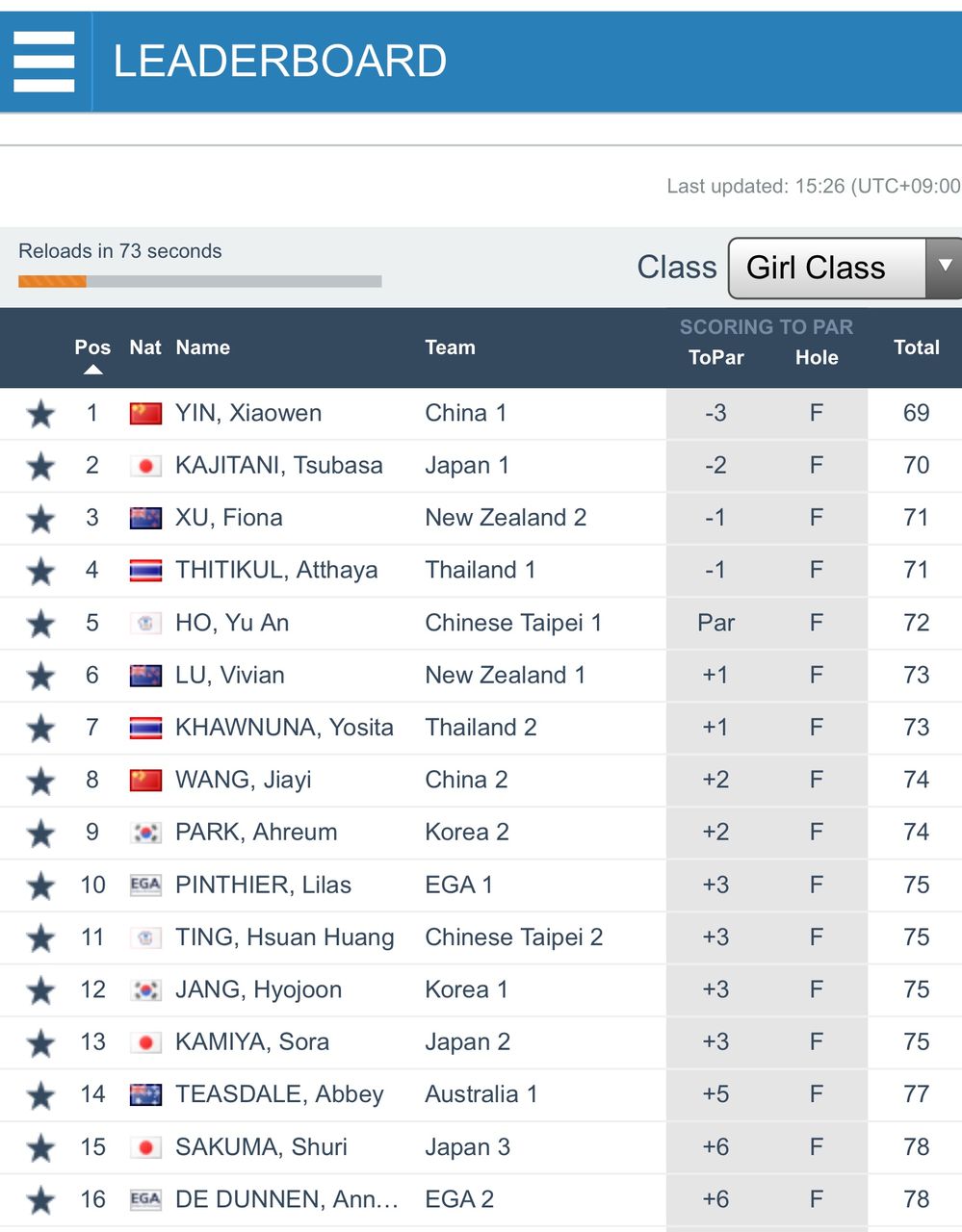
Task: Open the Girl Class dropdown
Action: pos(845,268)
